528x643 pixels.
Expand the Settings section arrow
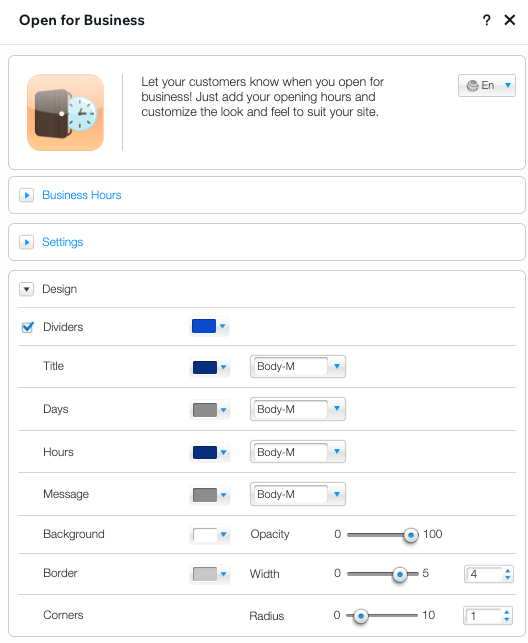[x=27, y=242]
